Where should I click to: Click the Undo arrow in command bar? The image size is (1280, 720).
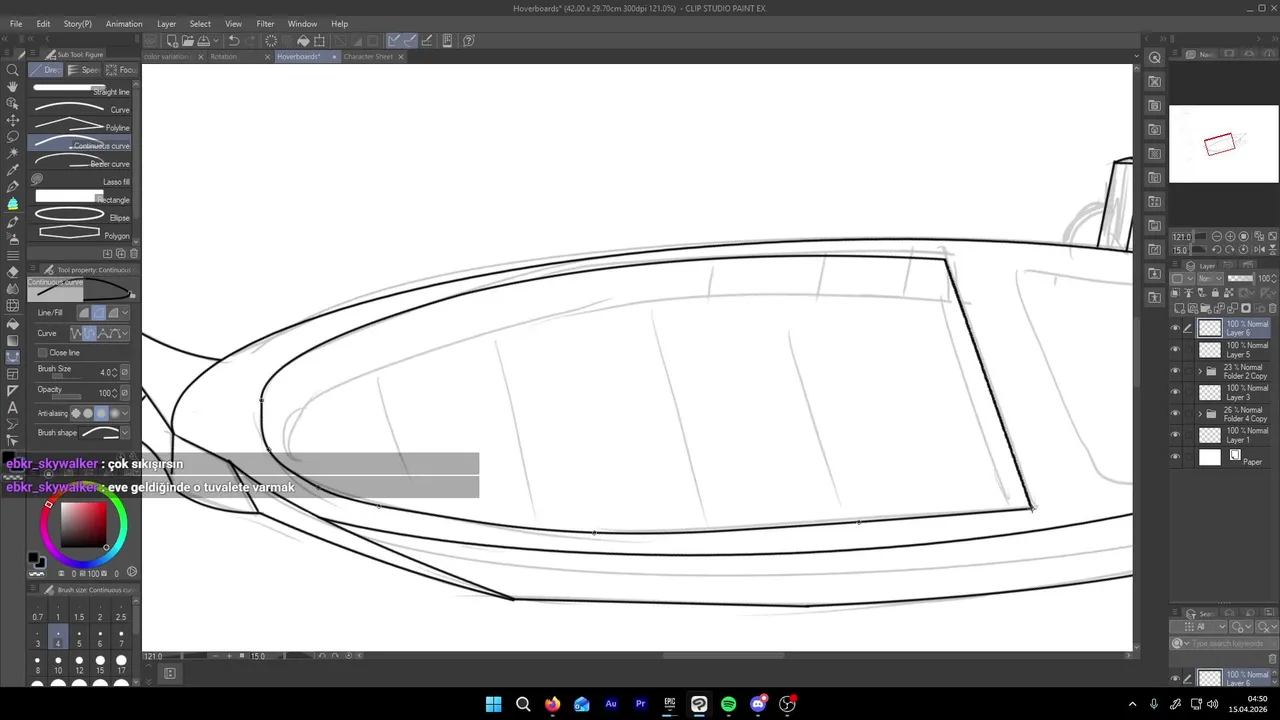[233, 41]
